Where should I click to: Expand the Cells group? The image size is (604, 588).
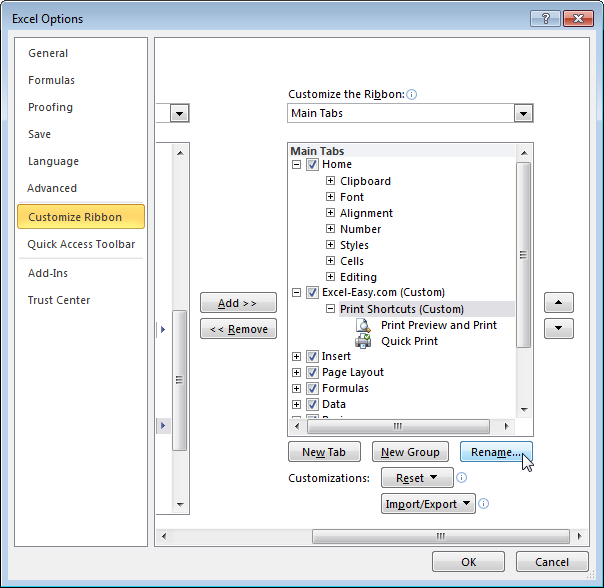[x=330, y=261]
